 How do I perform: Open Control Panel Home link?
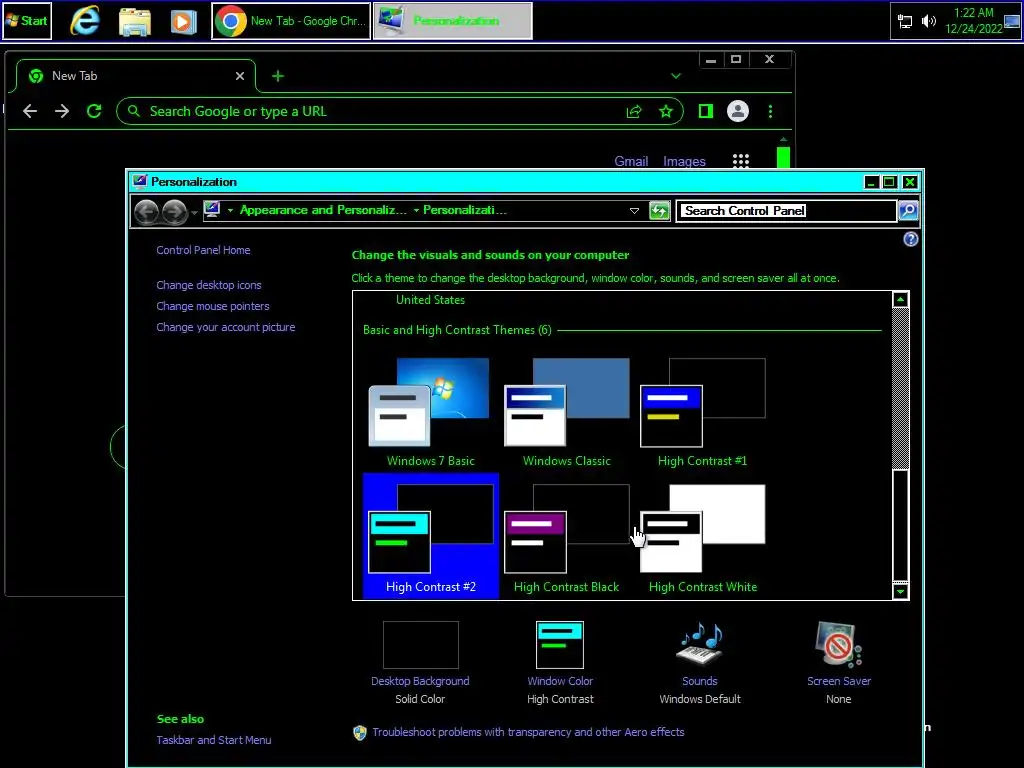[x=203, y=250]
